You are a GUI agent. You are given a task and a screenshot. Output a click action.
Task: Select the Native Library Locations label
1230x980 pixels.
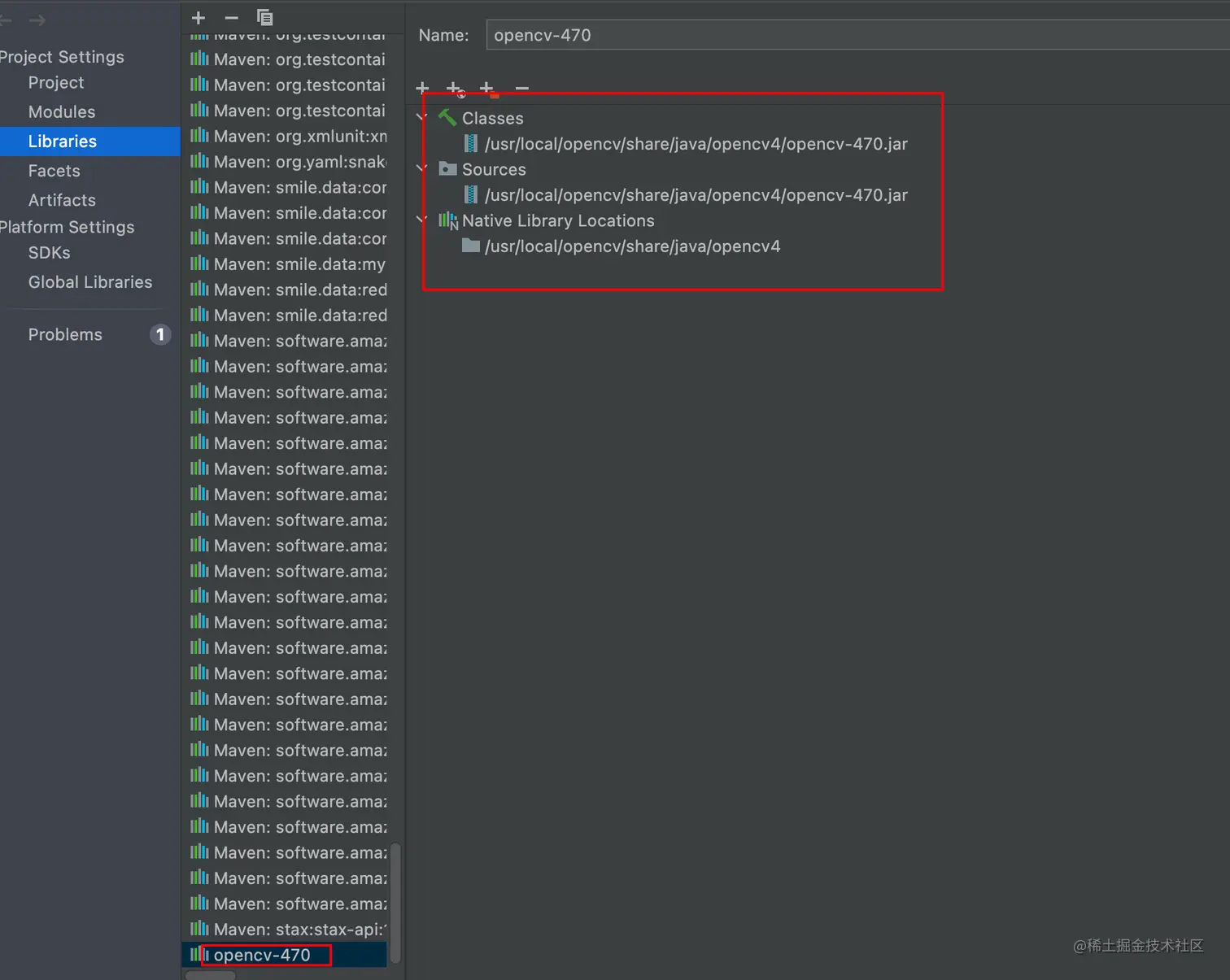558,220
